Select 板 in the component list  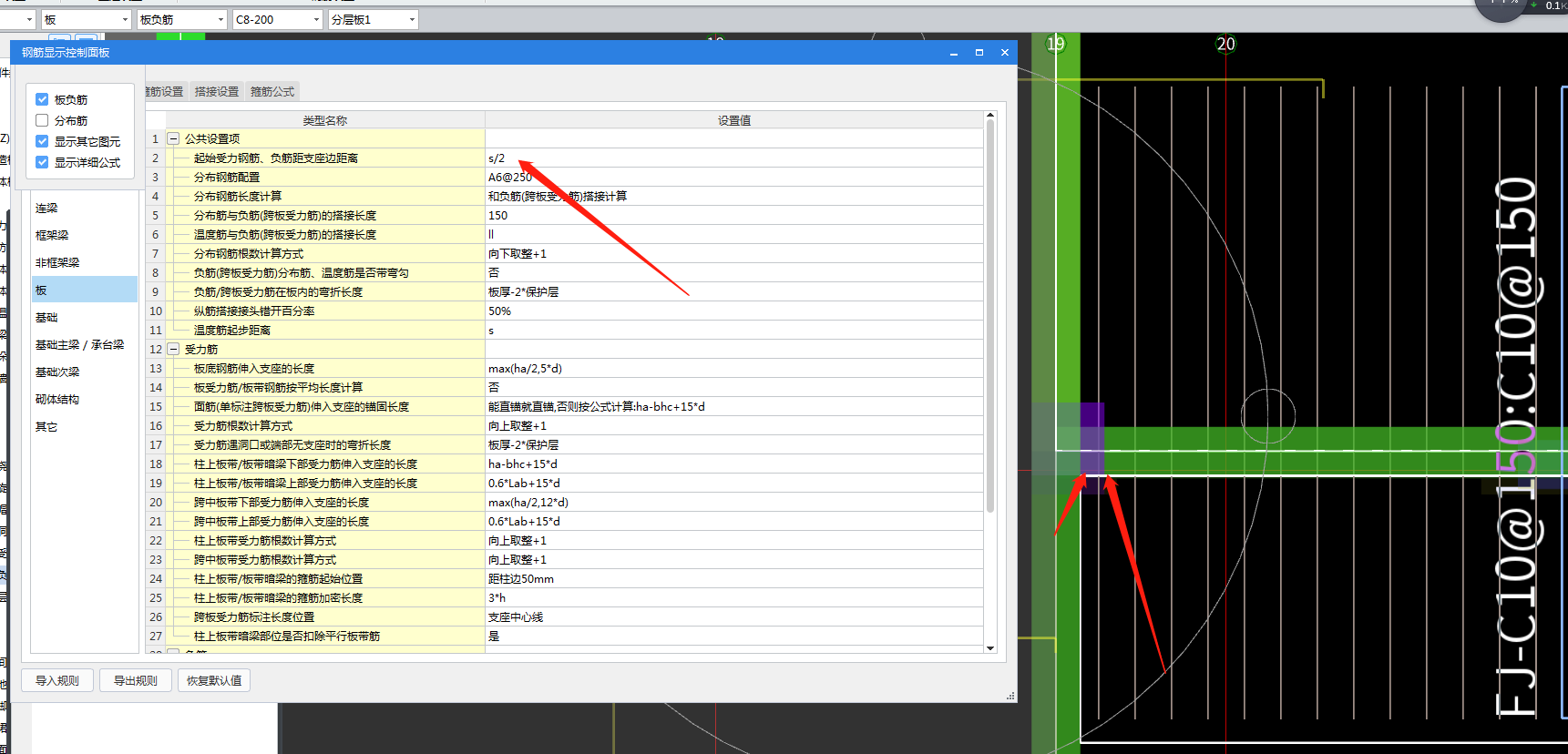pyautogui.click(x=85, y=290)
